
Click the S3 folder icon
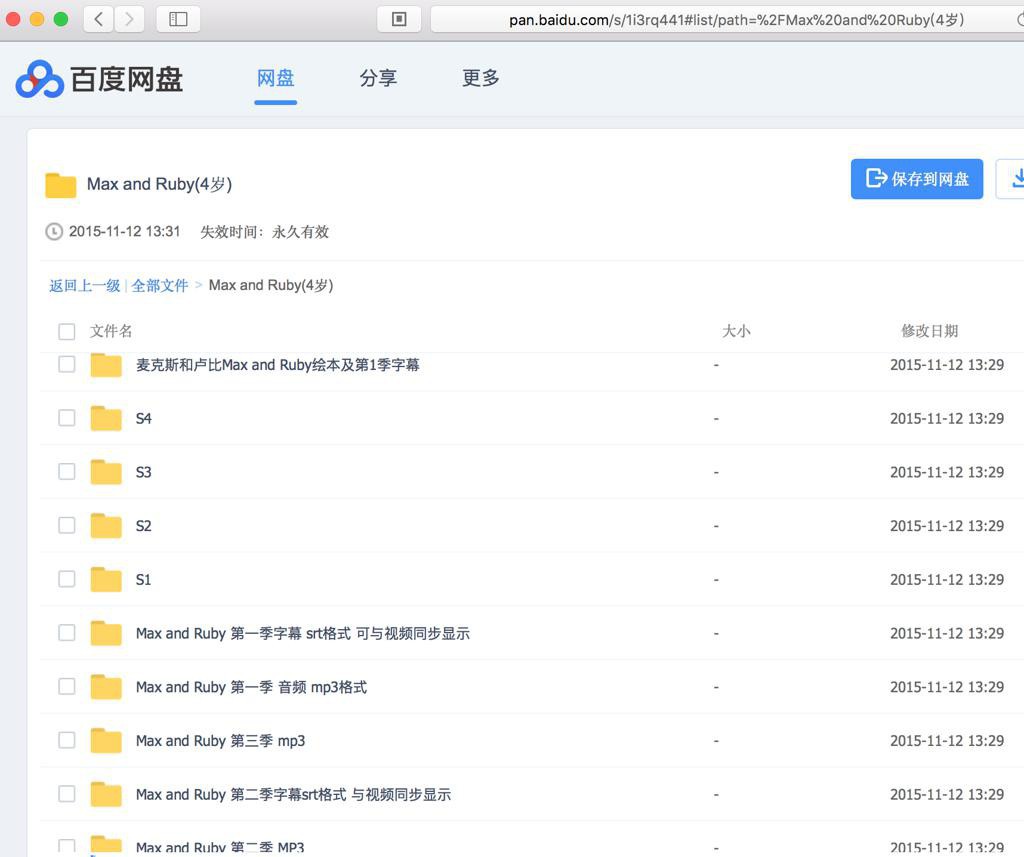[x=106, y=472]
